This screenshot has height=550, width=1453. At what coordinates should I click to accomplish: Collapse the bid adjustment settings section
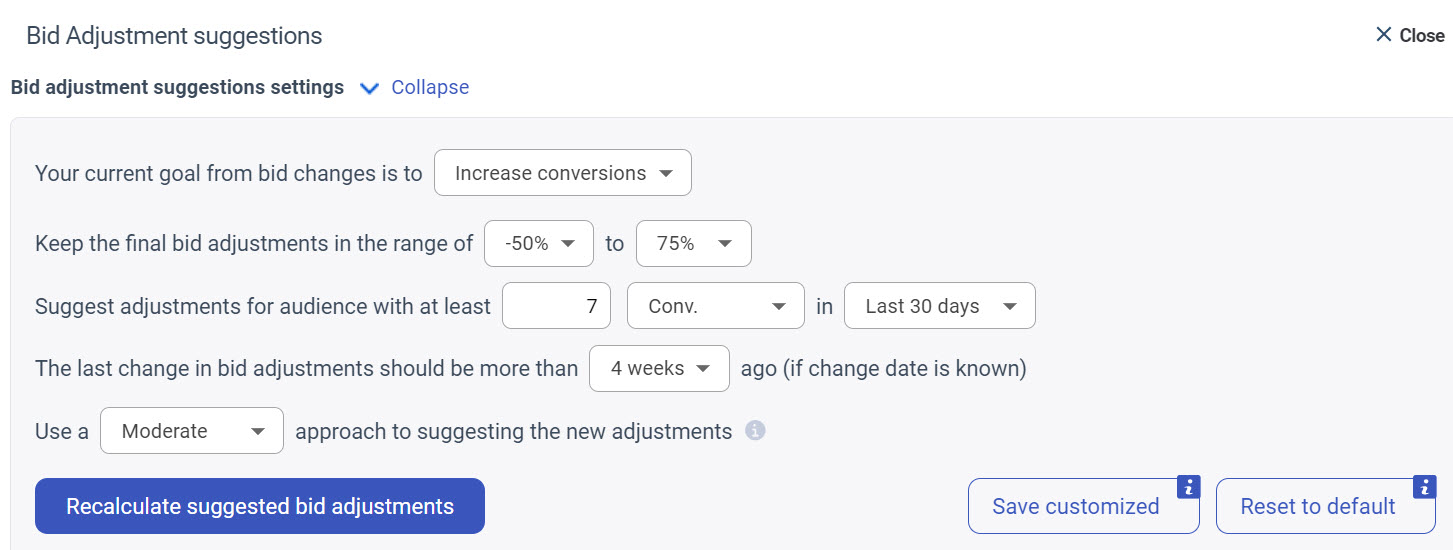430,88
